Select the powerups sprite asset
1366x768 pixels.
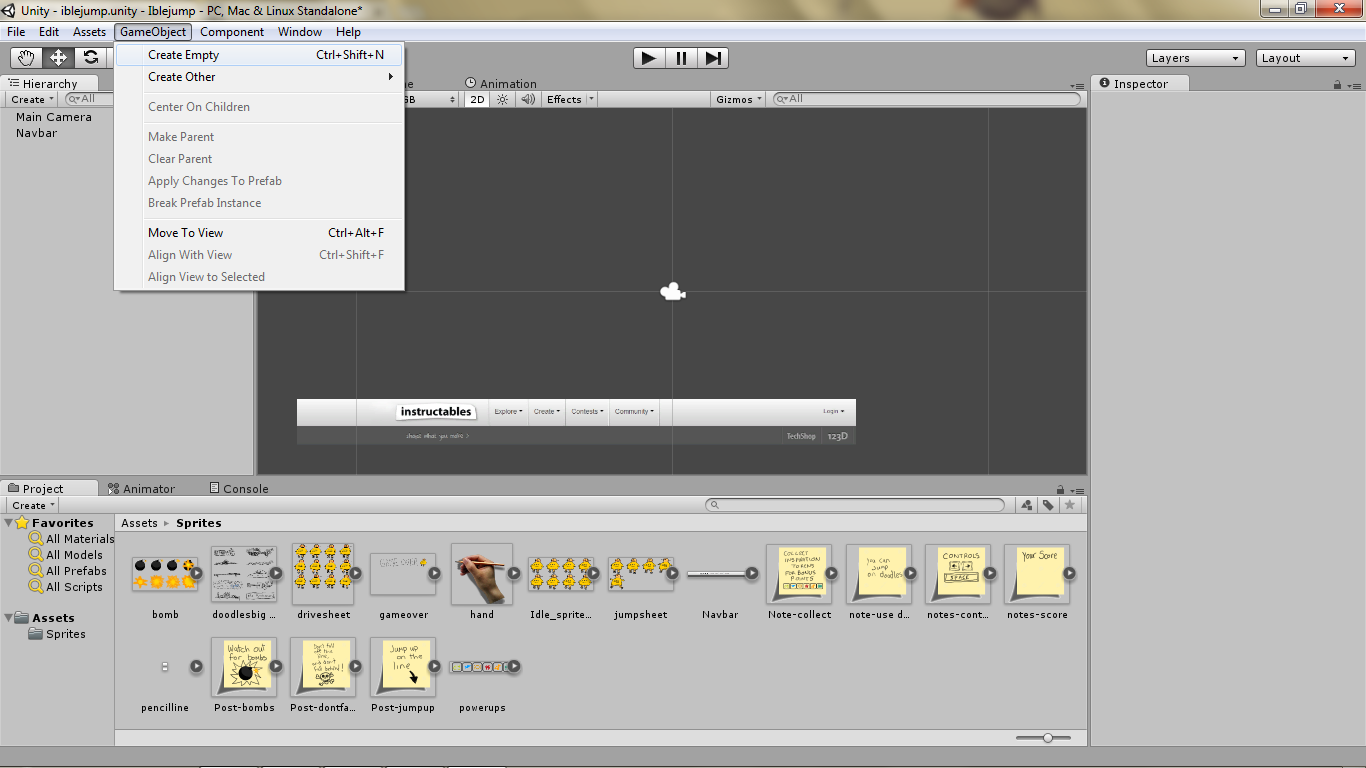[x=481, y=667]
